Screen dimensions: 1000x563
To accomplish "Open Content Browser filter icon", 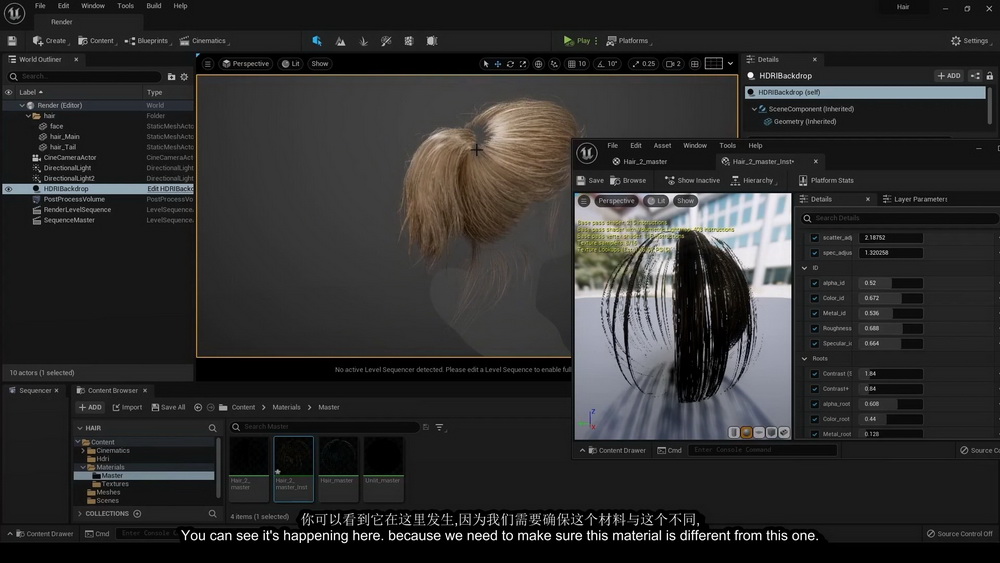I will tap(439, 427).
